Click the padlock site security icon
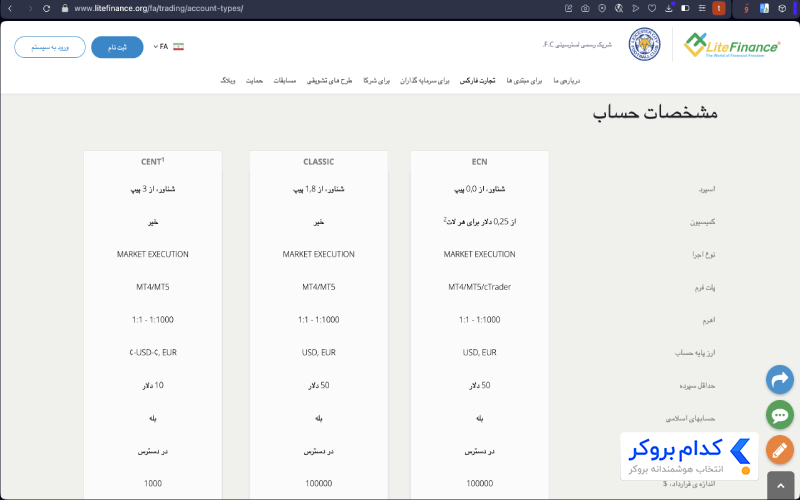Screen dimensions: 800x500 [x=64, y=8]
